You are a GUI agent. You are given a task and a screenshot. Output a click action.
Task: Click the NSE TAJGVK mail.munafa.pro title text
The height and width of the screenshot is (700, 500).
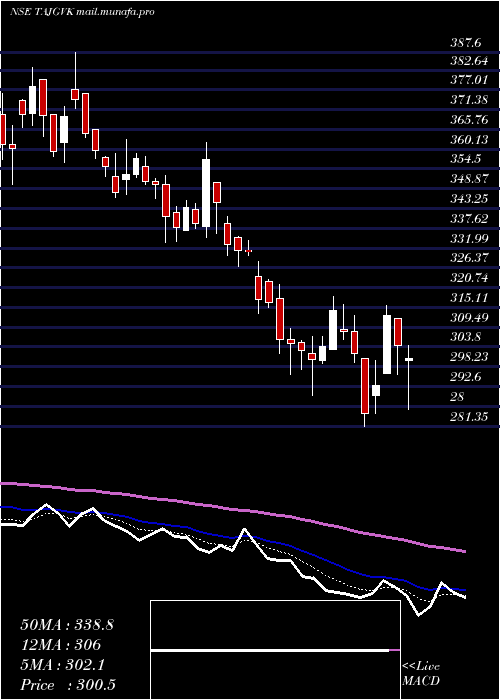click(x=82, y=12)
